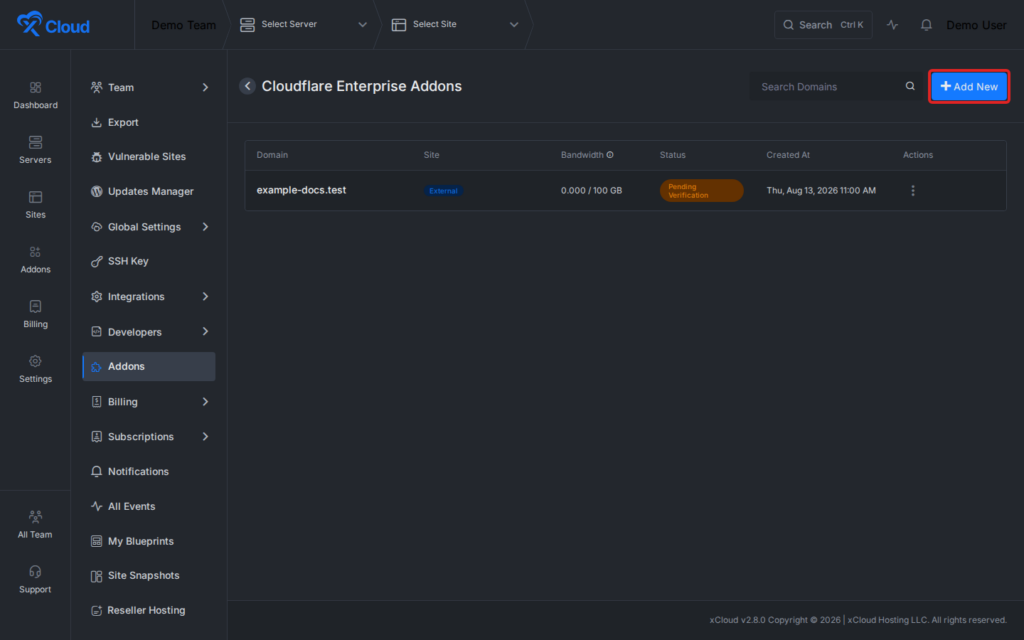Image resolution: width=1024 pixels, height=640 pixels.
Task: Go back with the arrow beside page title
Action: pos(247,86)
